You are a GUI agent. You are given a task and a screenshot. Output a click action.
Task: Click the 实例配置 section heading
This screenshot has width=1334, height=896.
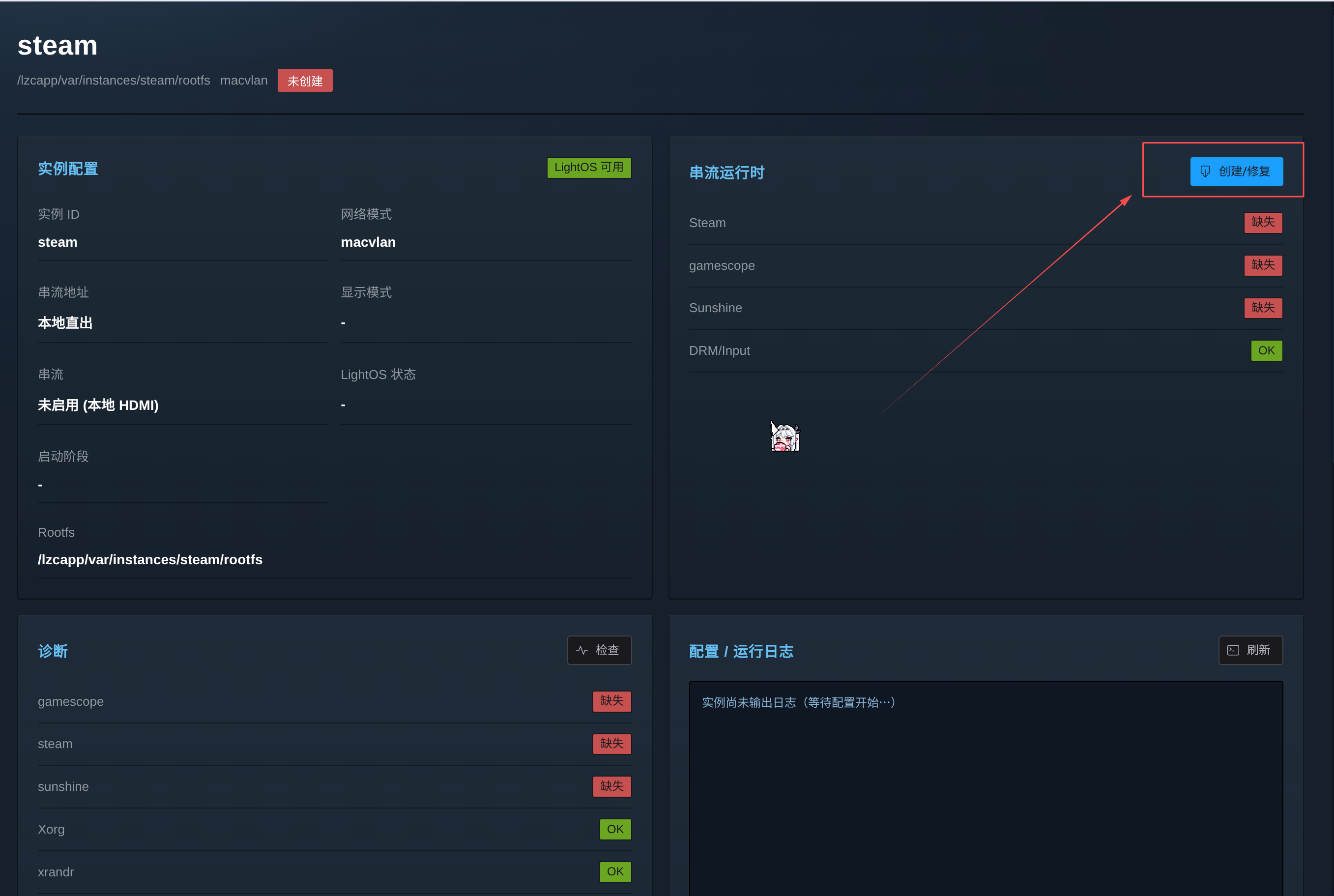point(68,169)
